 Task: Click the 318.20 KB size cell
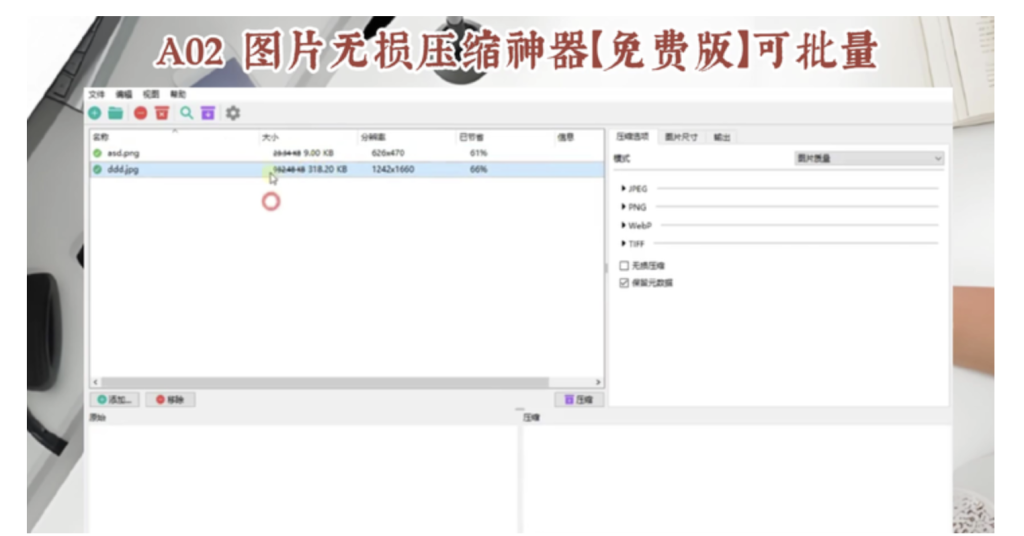[x=328, y=169]
